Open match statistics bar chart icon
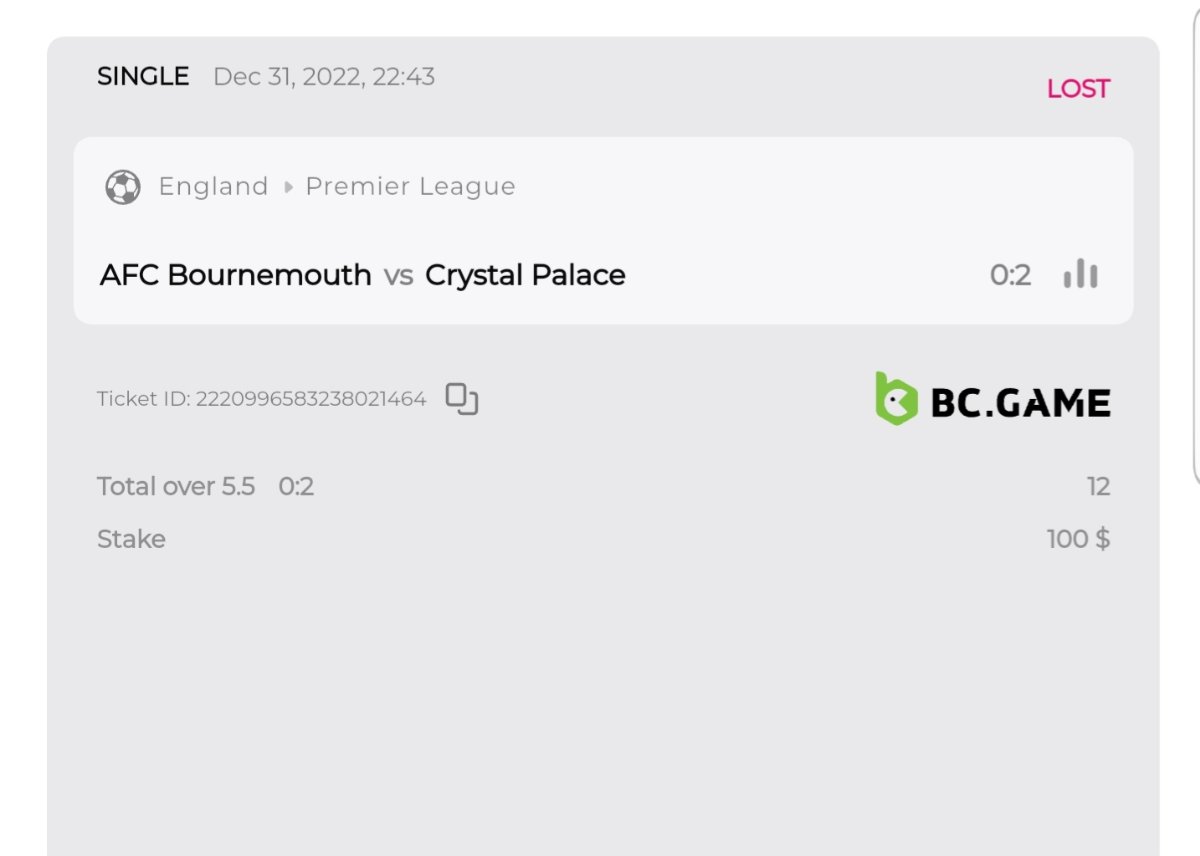This screenshot has width=1200, height=856. (x=1080, y=274)
